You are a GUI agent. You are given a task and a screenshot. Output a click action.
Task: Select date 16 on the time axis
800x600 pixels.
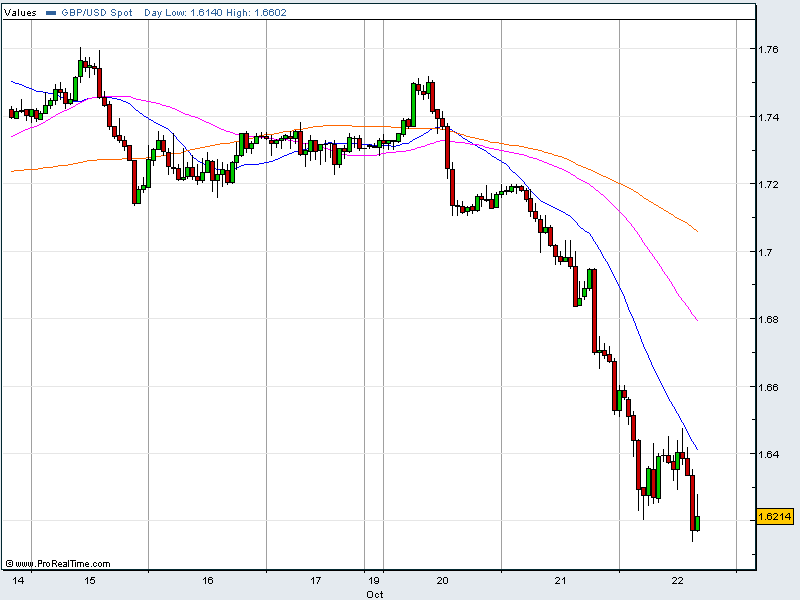[x=208, y=580]
